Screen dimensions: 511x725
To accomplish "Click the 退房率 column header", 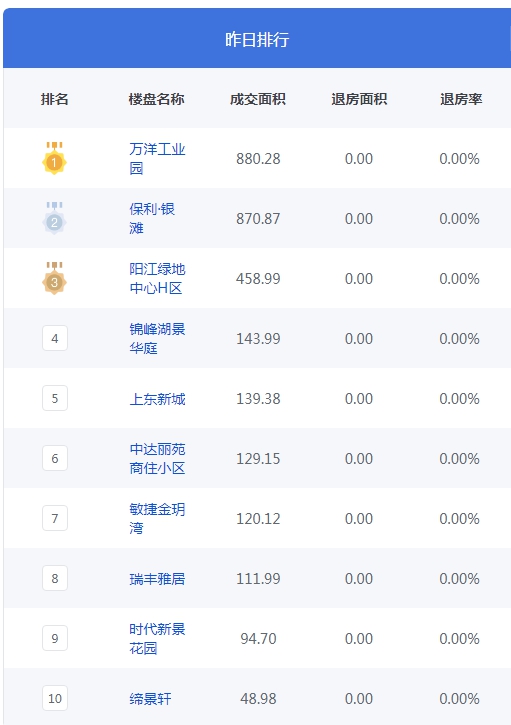I will 461,99.
